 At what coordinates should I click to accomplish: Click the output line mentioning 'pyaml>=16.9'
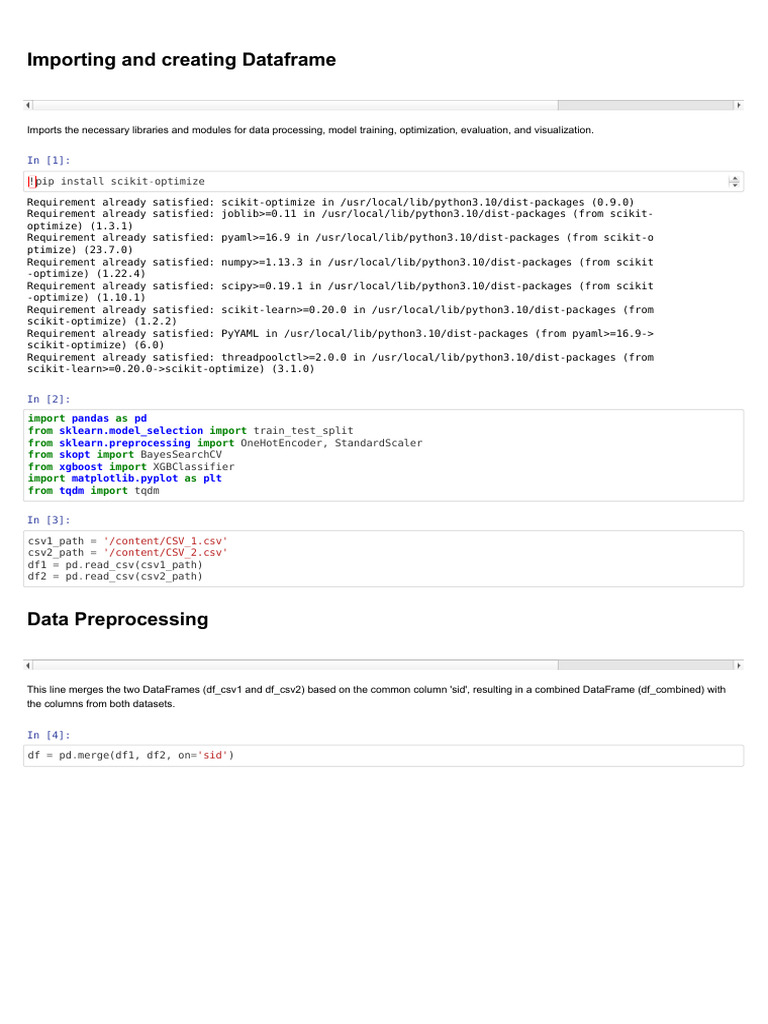click(340, 244)
